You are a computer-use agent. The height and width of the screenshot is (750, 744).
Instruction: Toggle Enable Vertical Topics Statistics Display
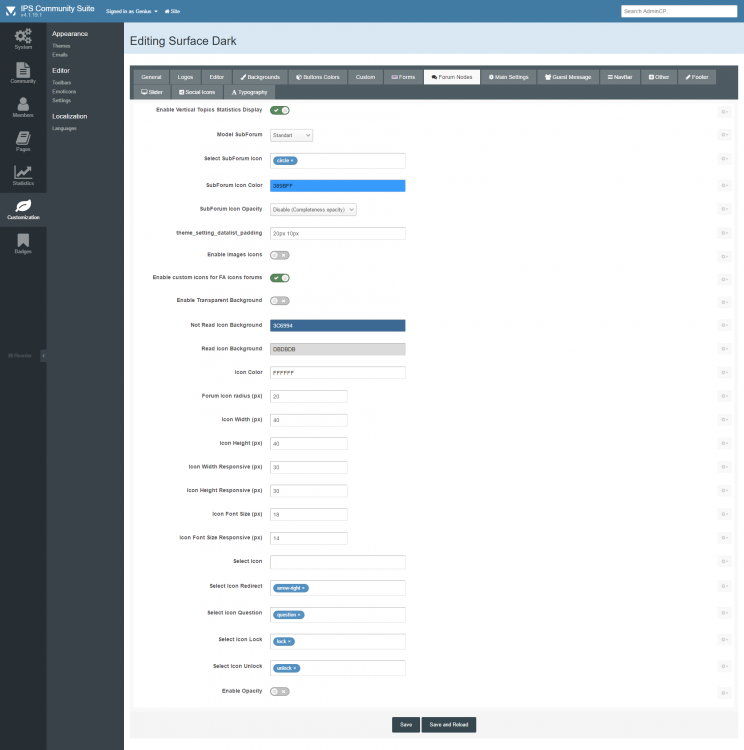280,110
